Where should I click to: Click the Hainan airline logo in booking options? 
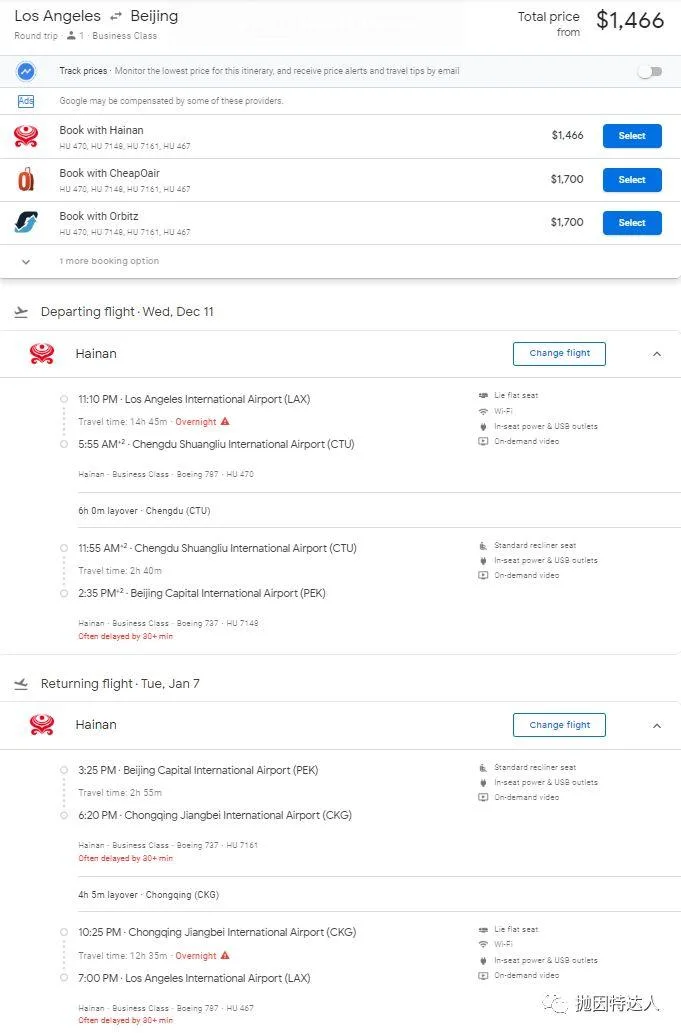click(26, 136)
